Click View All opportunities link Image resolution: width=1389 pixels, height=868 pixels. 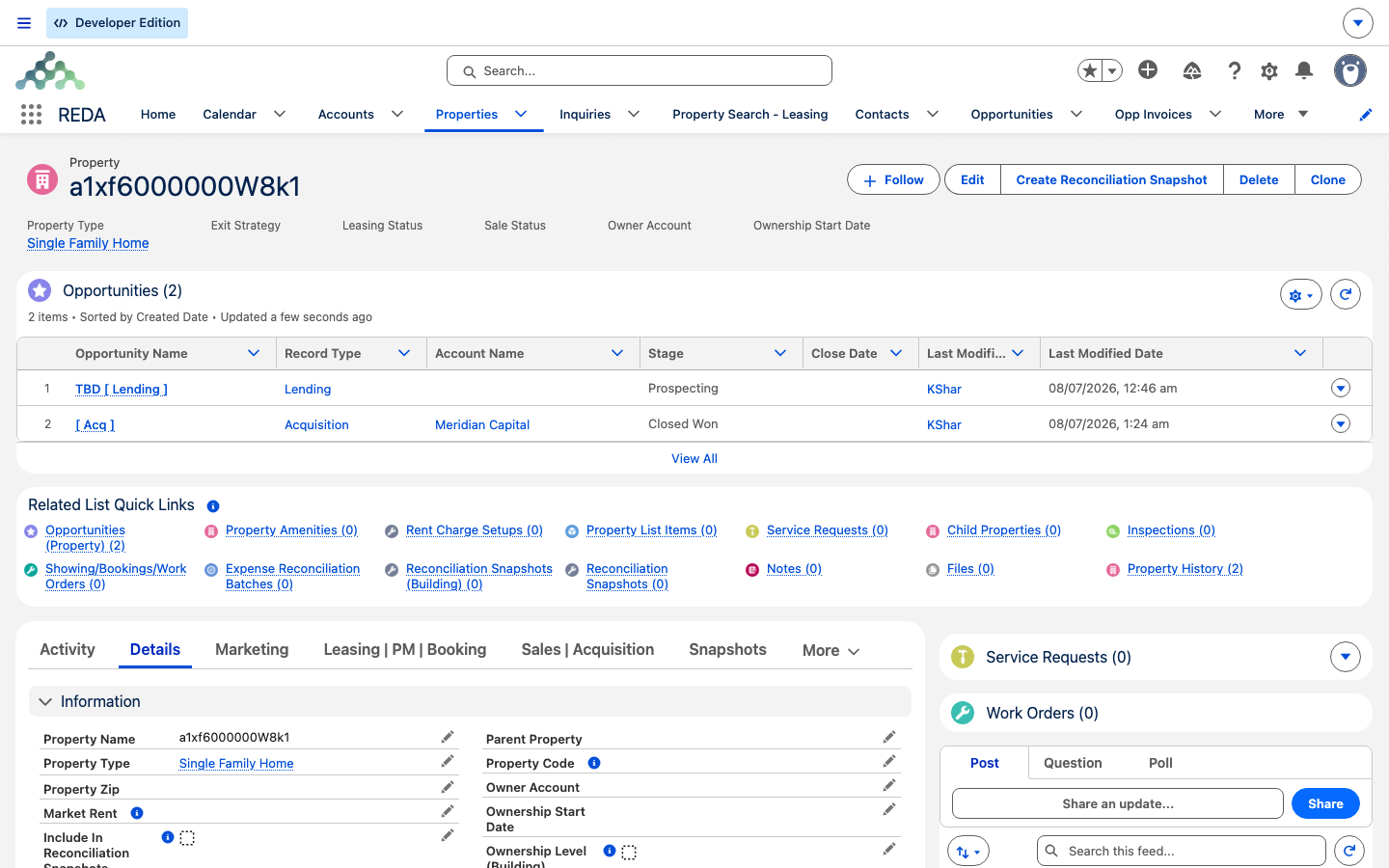point(694,458)
